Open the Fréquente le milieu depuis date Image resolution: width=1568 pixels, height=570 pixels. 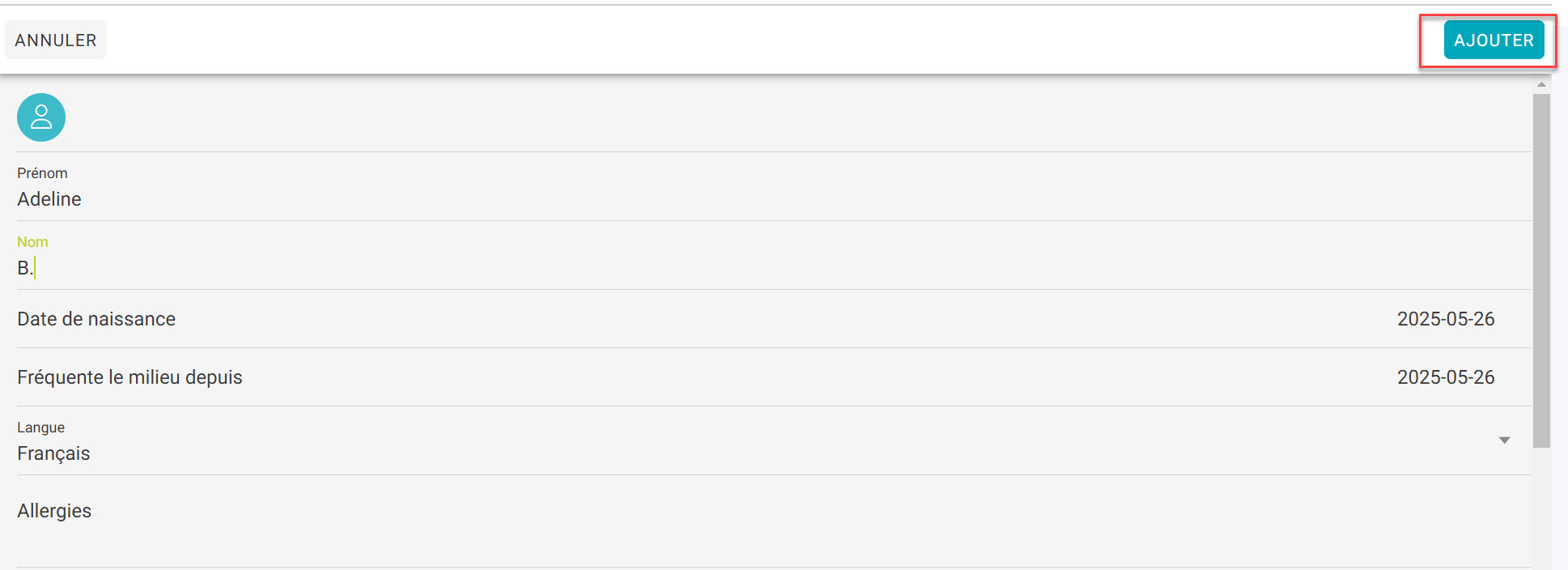coord(1446,377)
